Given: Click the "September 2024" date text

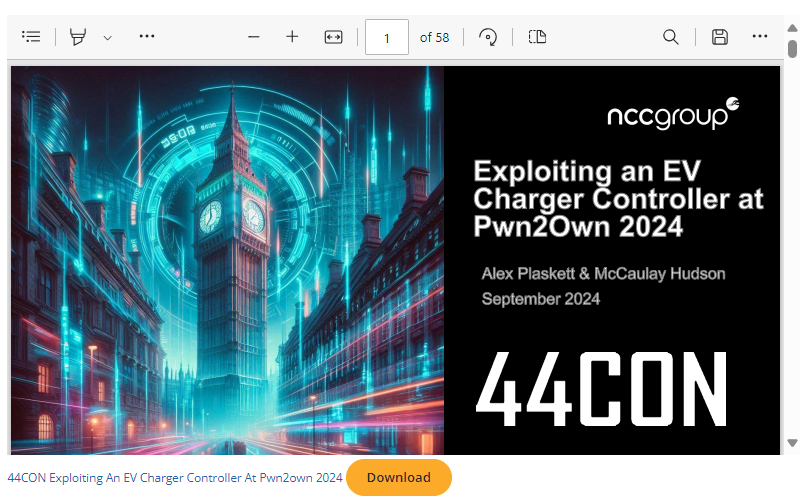Looking at the screenshot, I should pos(540,299).
